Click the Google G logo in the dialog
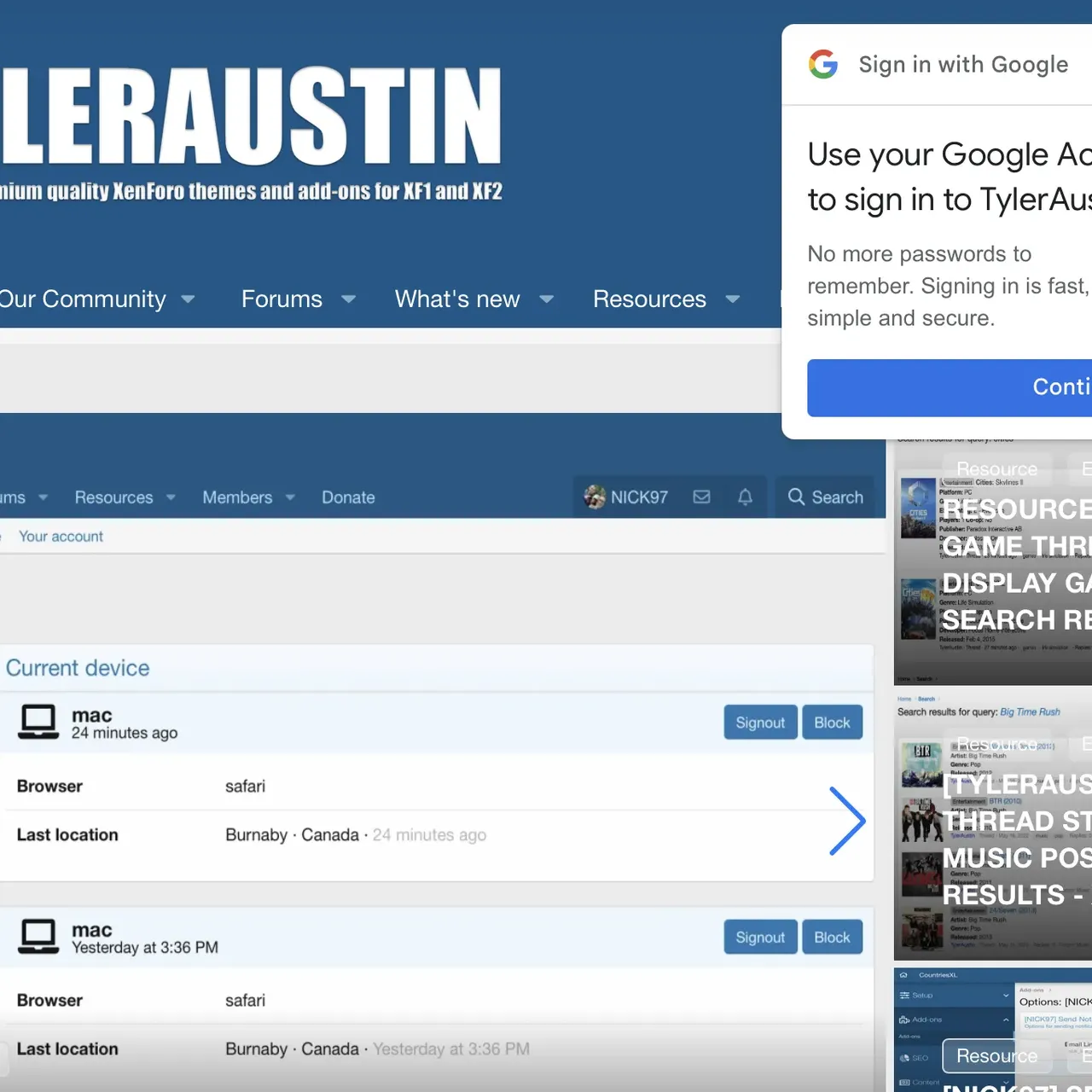Viewport: 1092px width, 1092px height. click(x=823, y=64)
